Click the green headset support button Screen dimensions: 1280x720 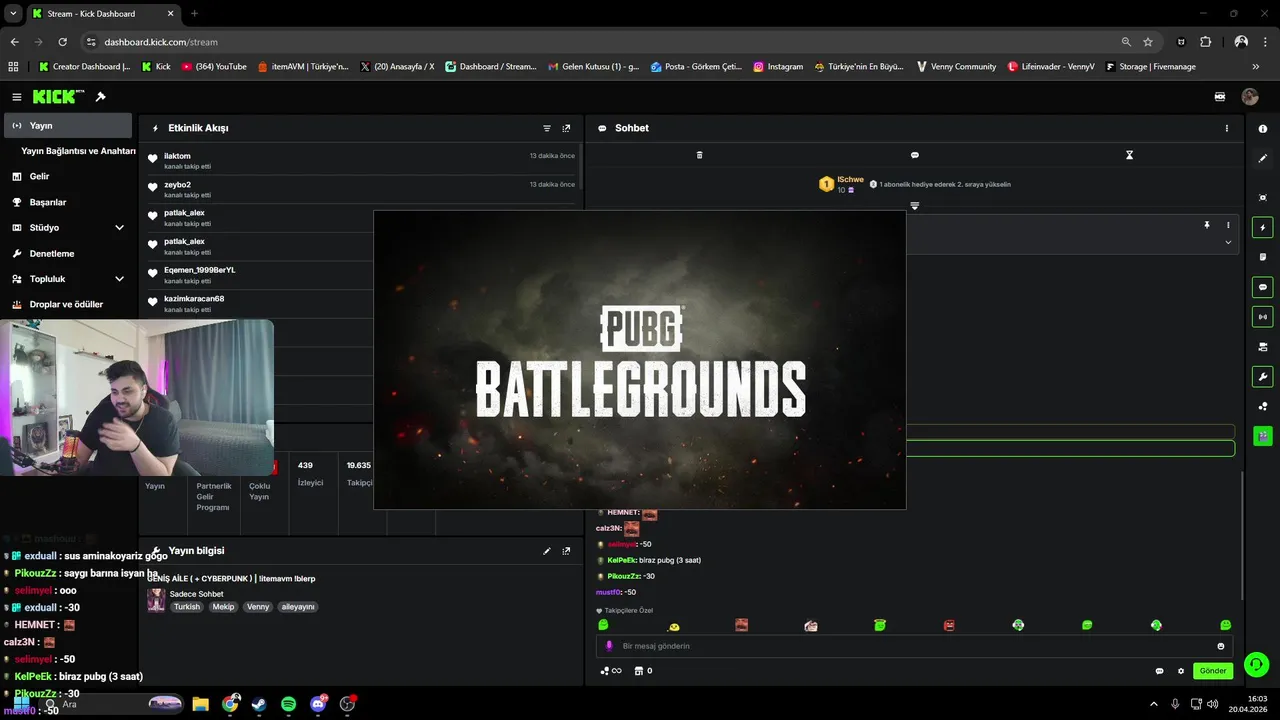click(1257, 664)
